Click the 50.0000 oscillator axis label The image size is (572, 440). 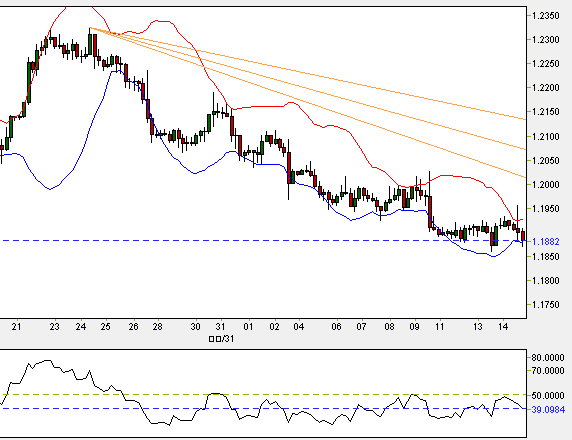click(548, 396)
